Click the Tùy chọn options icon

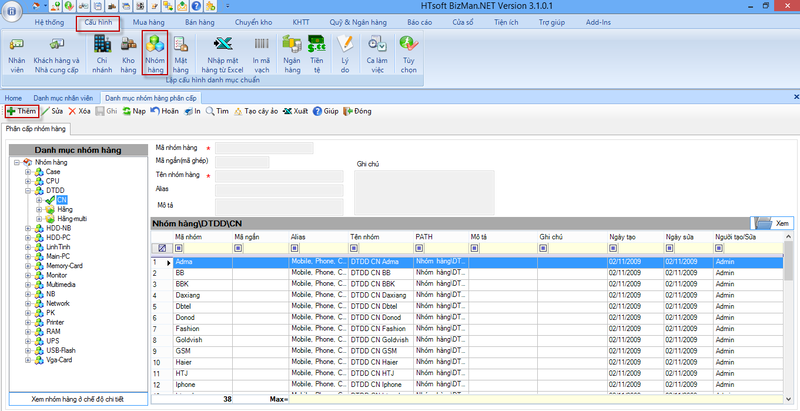click(408, 54)
